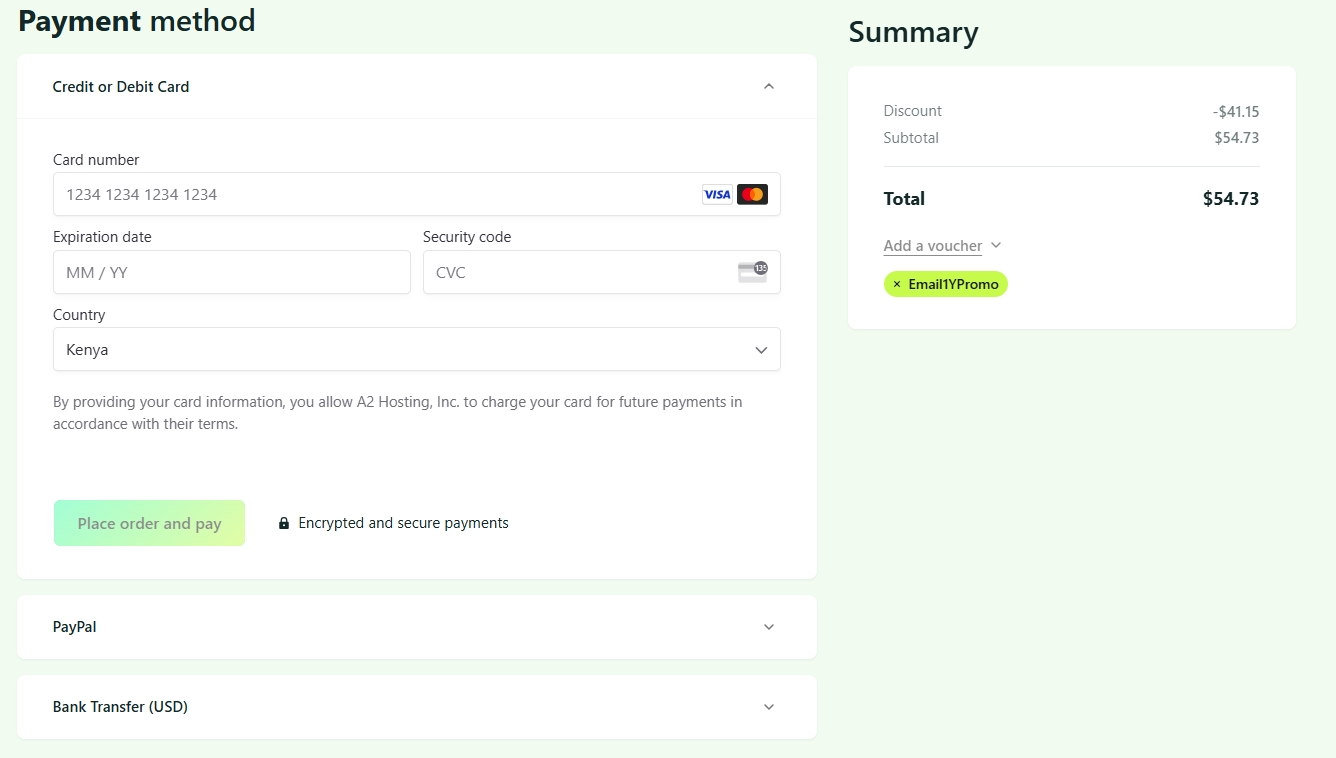This screenshot has width=1336, height=758.
Task: Click the CVC card hint icon
Action: [753, 272]
